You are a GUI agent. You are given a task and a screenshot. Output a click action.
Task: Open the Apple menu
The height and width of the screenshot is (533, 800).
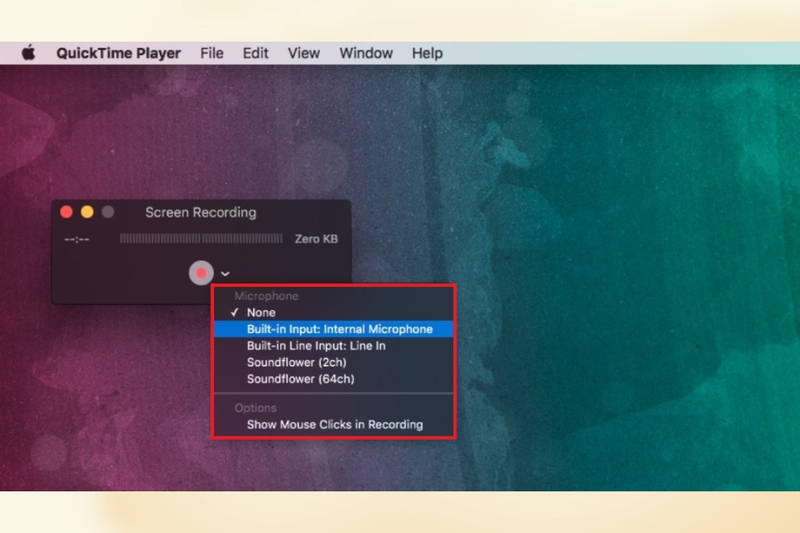pos(29,53)
